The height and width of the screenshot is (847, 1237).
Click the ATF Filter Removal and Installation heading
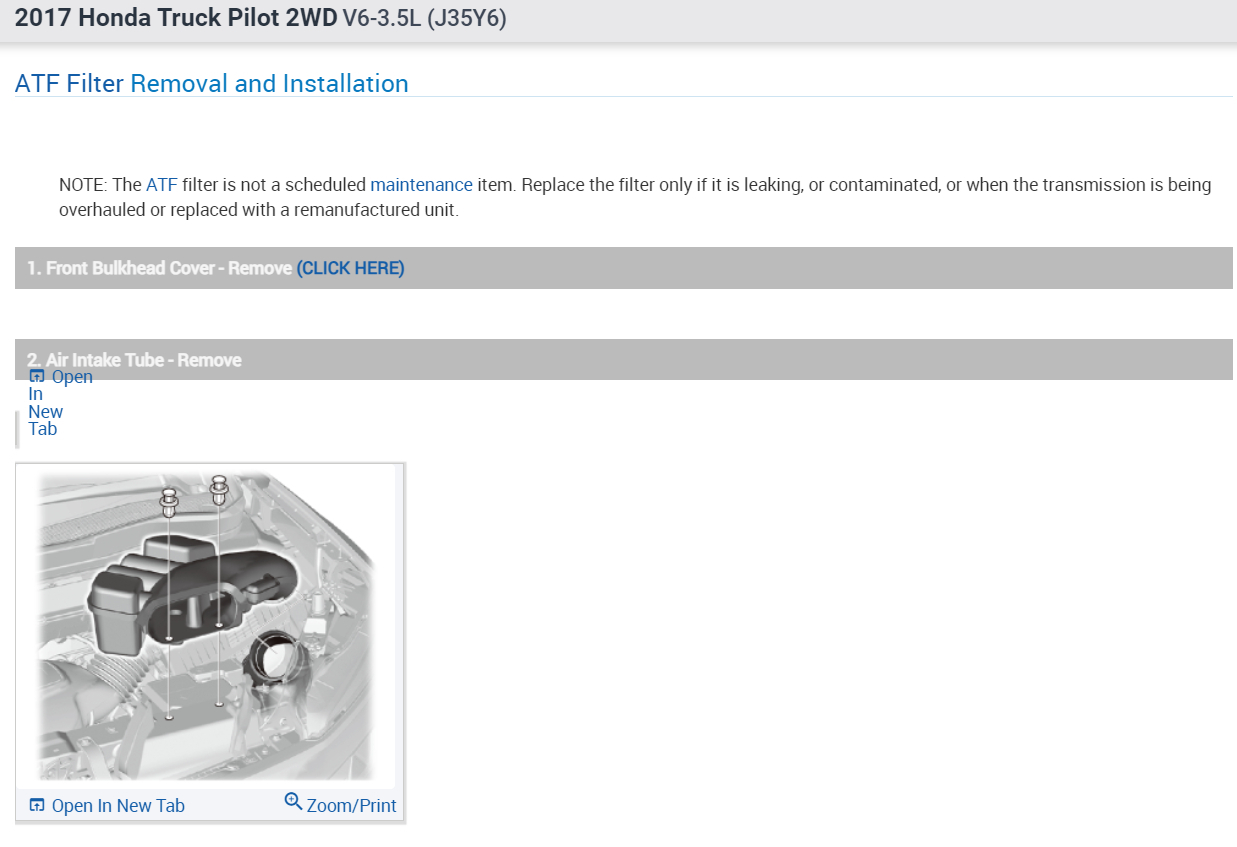click(x=211, y=84)
